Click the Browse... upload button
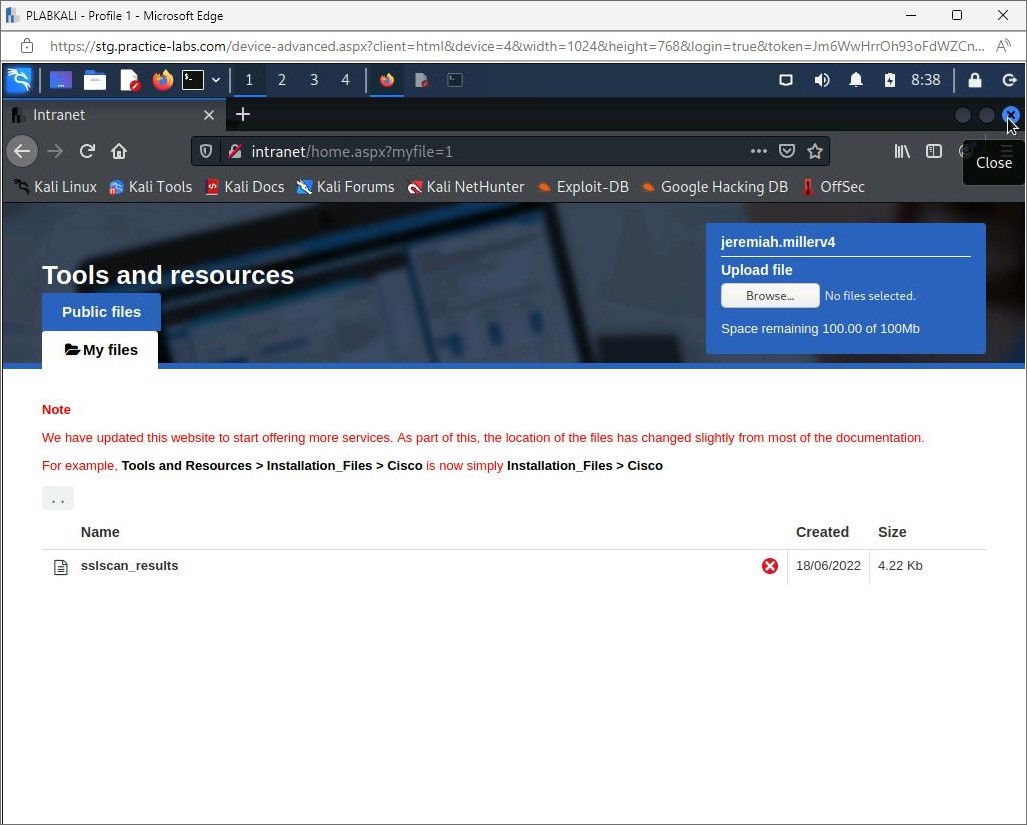 (770, 296)
